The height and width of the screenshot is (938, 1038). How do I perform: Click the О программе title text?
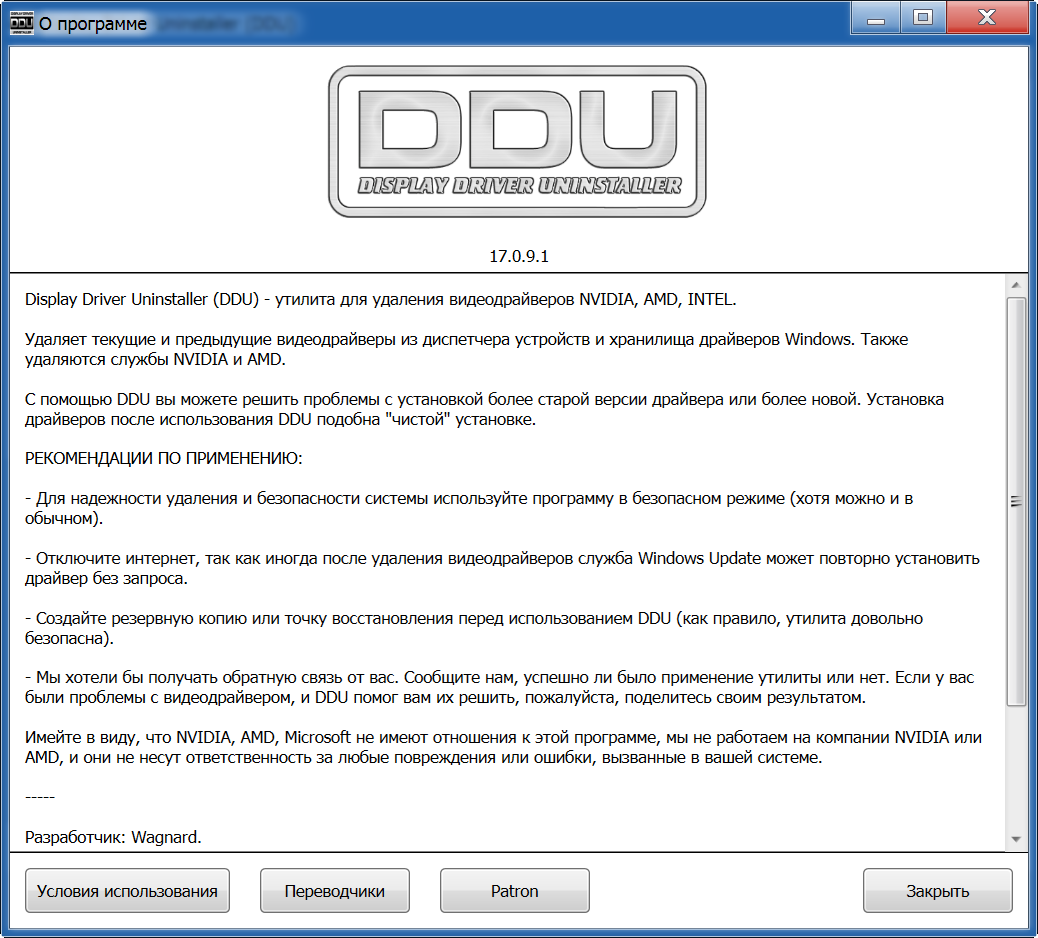92,23
